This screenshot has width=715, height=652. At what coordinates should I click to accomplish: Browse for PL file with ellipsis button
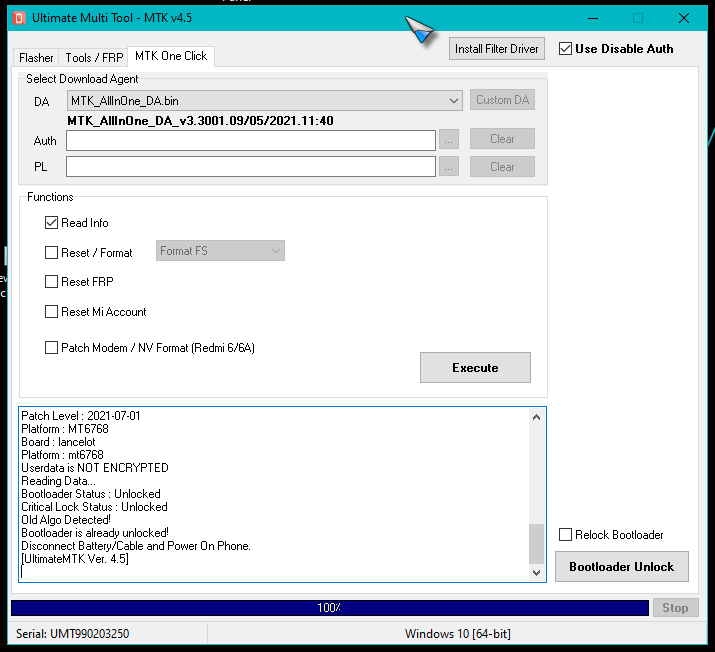pos(449,167)
